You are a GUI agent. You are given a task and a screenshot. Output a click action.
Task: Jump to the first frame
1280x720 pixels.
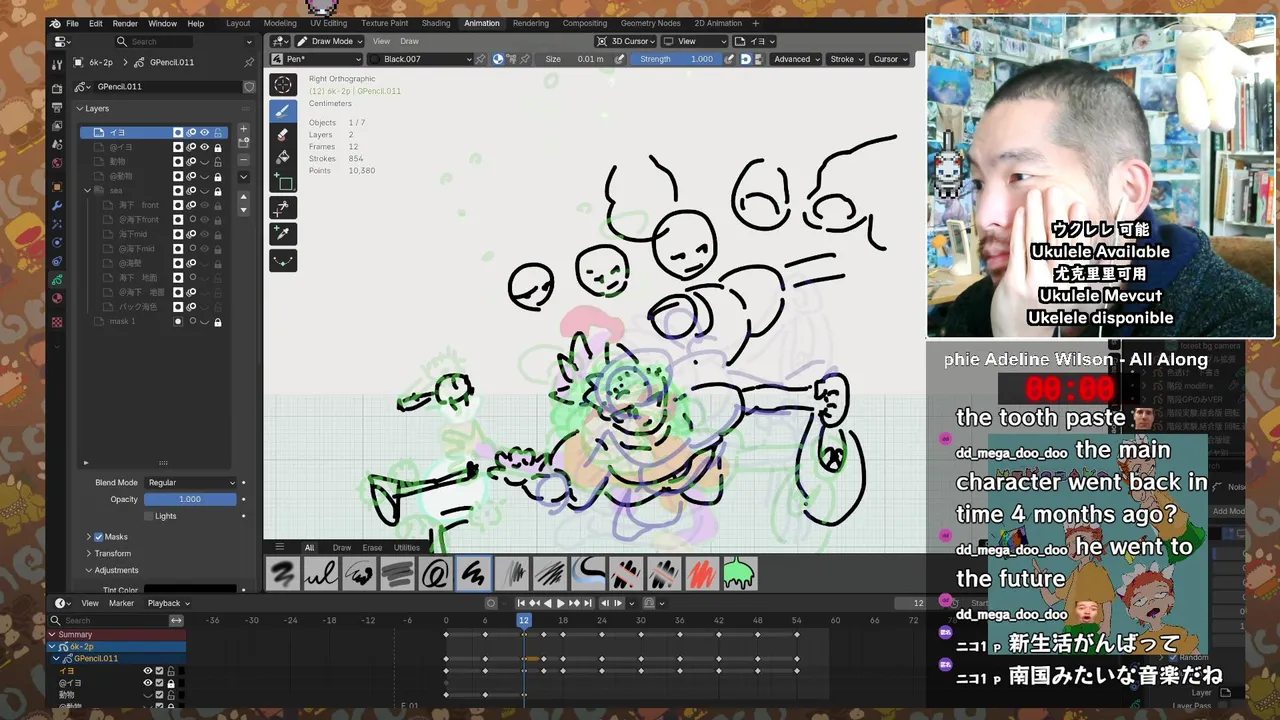point(521,603)
